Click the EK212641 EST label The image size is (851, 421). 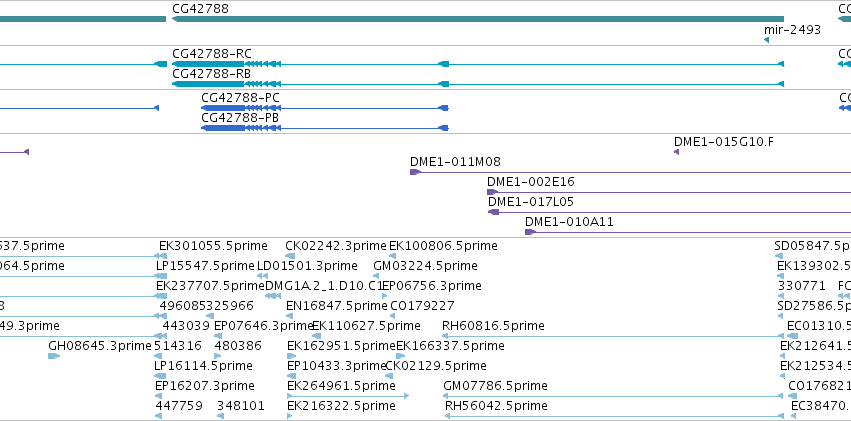(815, 346)
